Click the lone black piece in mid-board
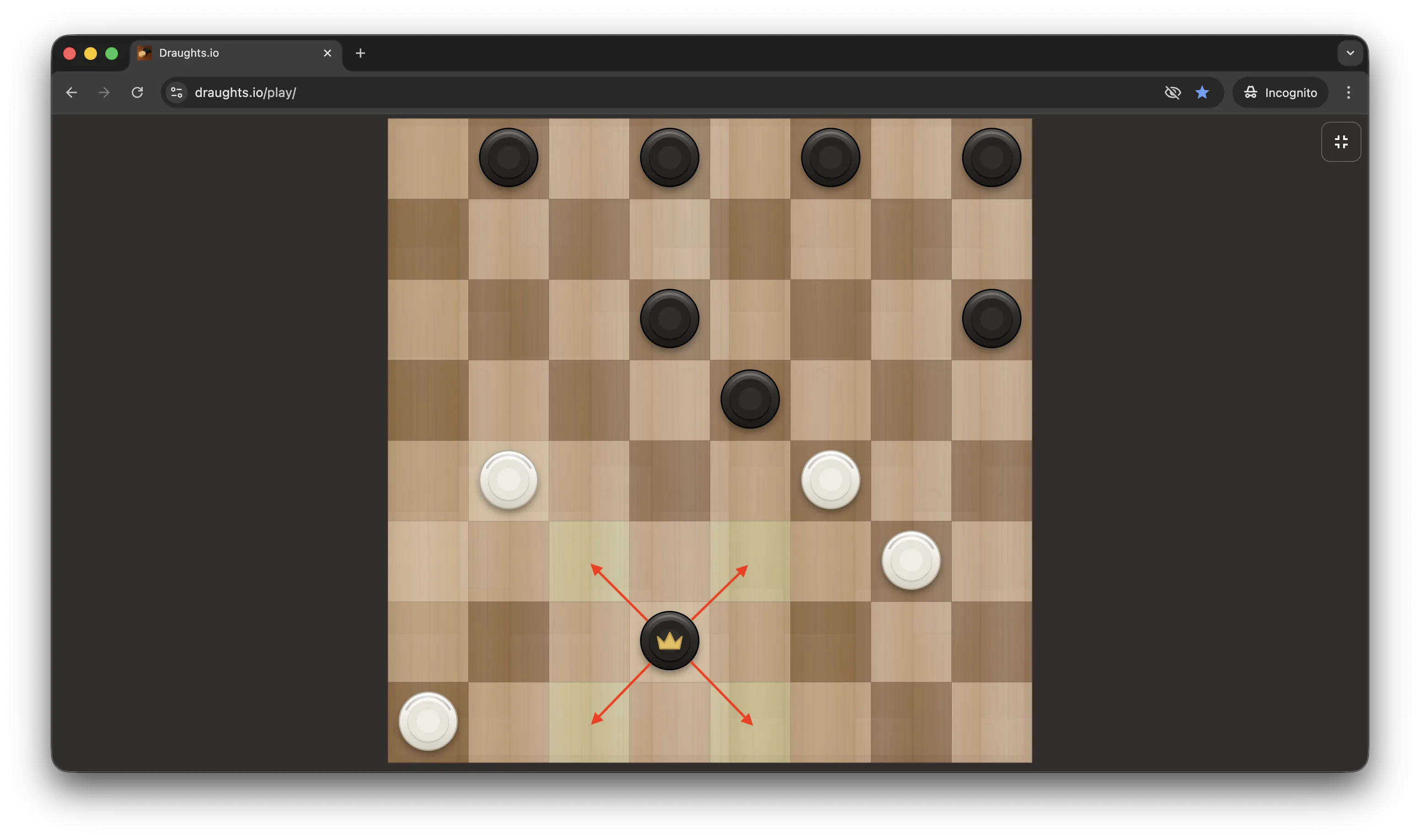The image size is (1420, 840). pos(750,399)
